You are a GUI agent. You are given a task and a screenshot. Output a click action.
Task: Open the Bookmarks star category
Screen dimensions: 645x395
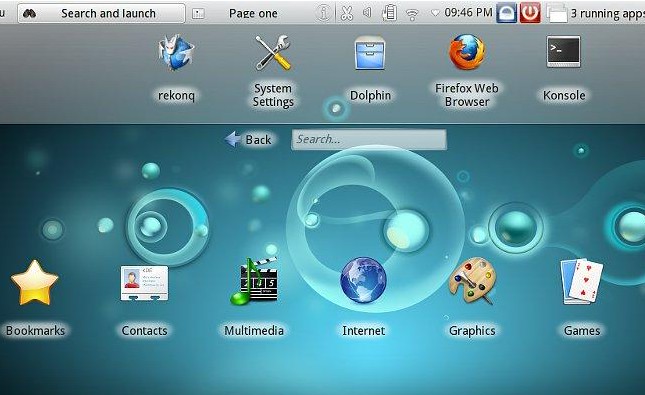pos(35,283)
